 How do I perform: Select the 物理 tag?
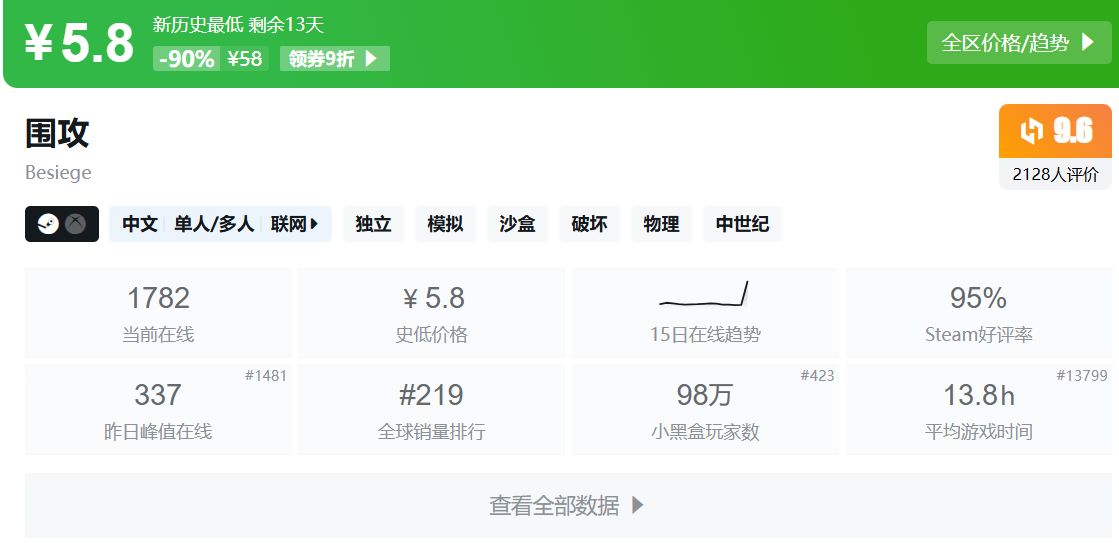pos(662,224)
